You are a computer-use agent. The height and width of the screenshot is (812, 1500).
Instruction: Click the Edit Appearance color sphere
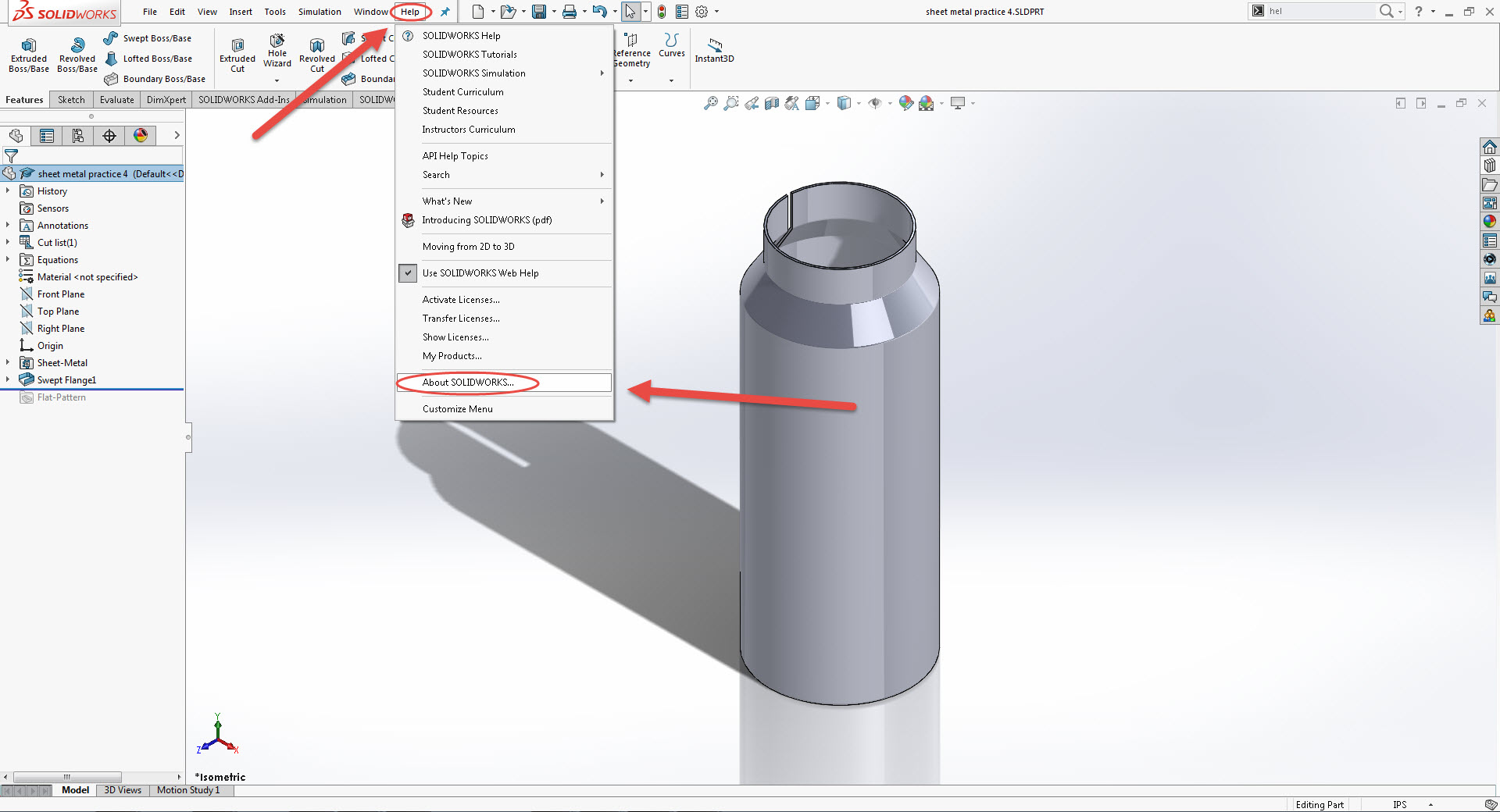904,102
